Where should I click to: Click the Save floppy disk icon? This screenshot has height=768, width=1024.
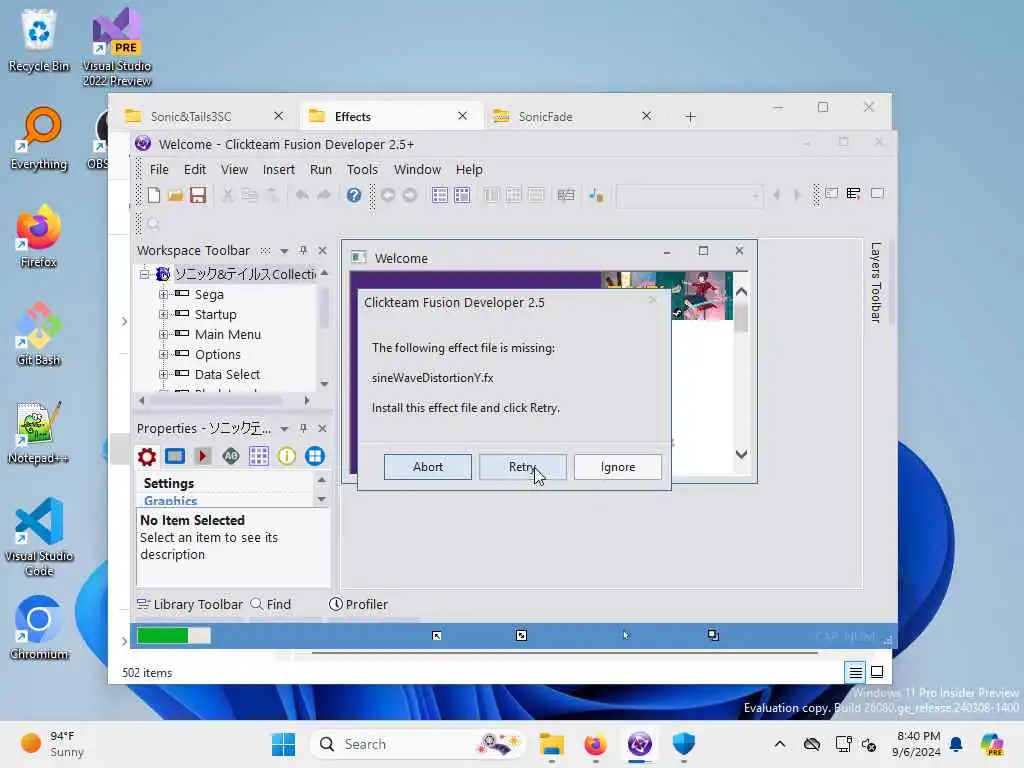click(x=198, y=195)
